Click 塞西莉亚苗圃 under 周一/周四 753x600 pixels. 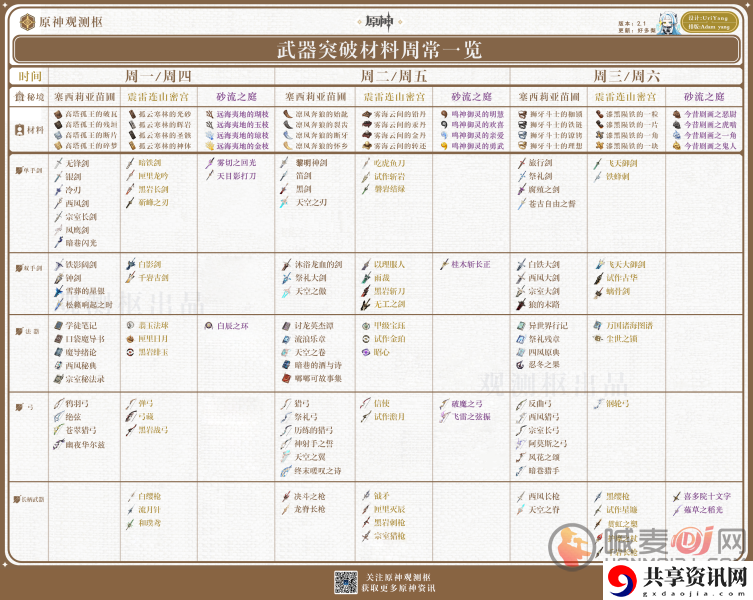[x=85, y=97]
